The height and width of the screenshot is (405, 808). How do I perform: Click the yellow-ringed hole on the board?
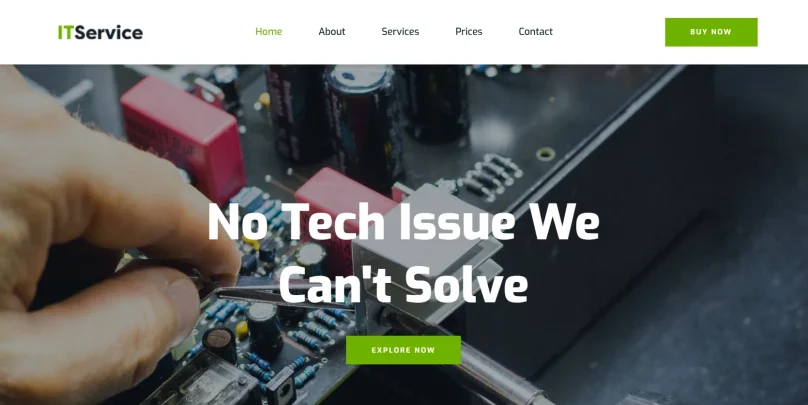click(x=545, y=154)
